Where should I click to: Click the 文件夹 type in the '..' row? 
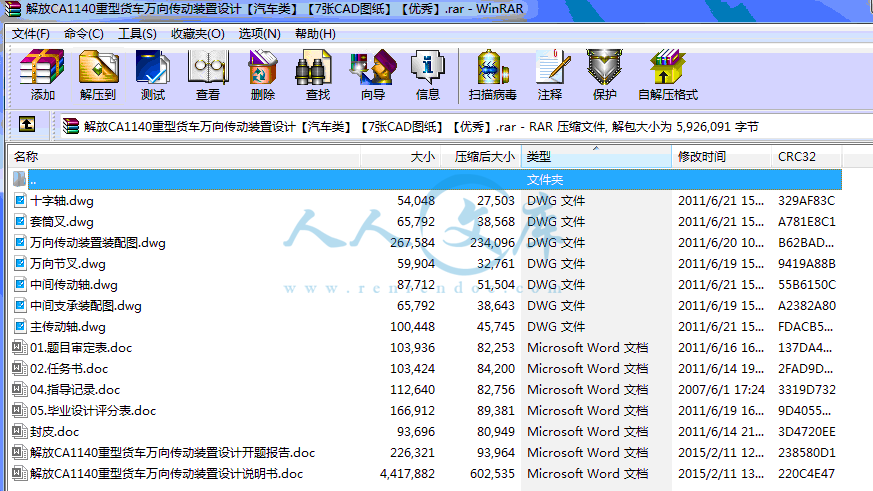(545, 180)
